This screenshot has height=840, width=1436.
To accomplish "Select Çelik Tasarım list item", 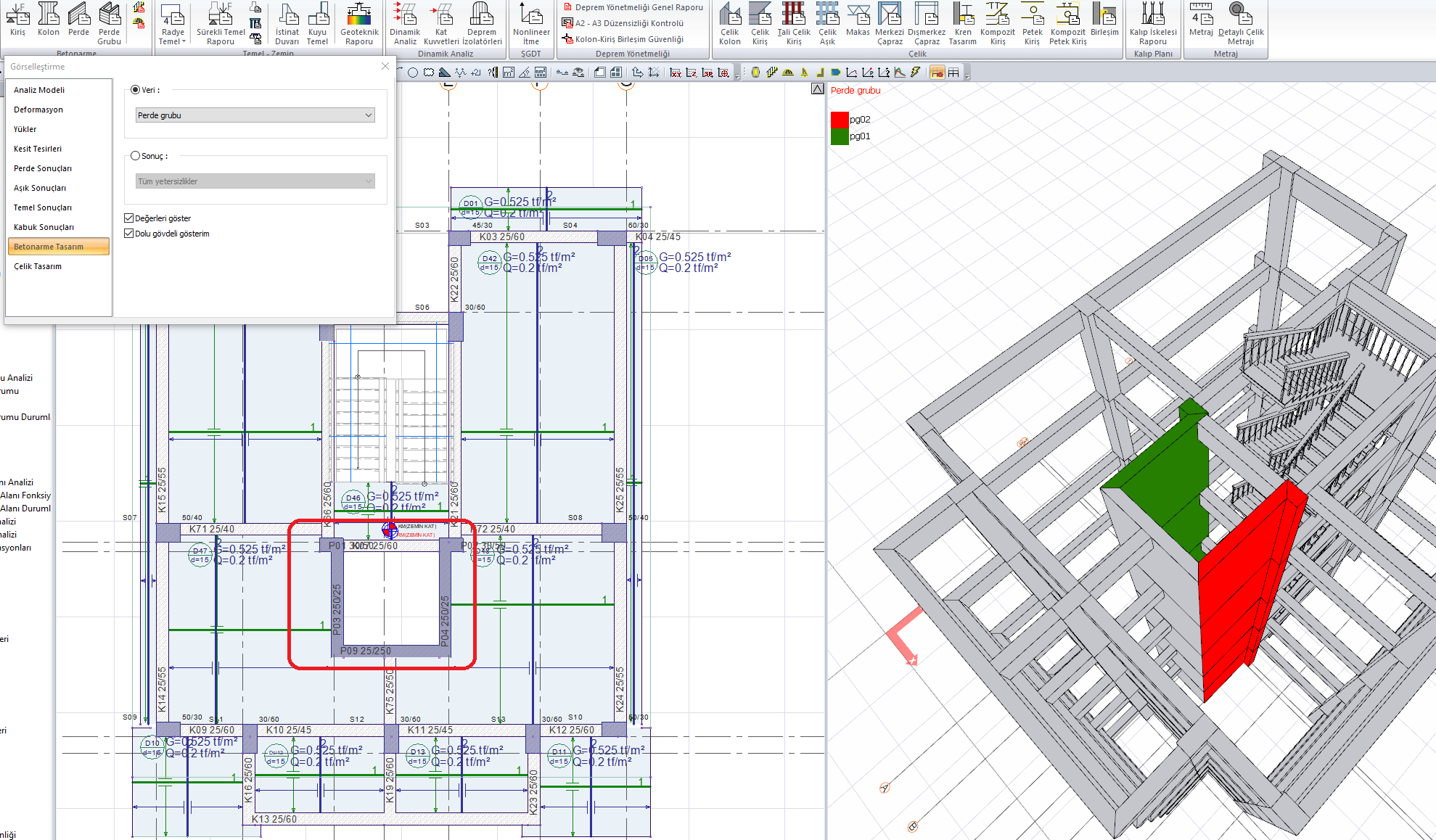I will (59, 266).
